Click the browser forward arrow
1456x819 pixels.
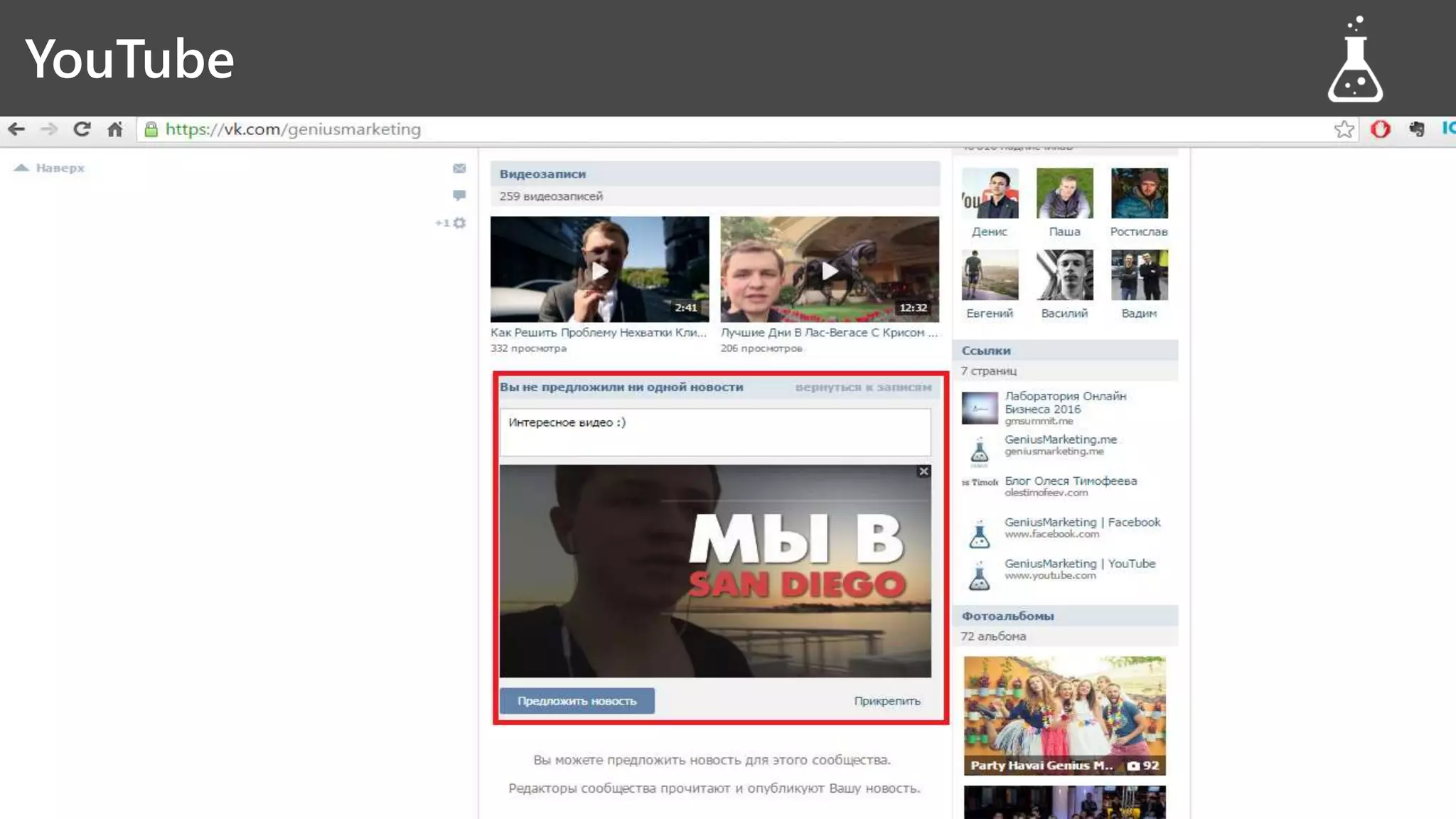tap(49, 129)
